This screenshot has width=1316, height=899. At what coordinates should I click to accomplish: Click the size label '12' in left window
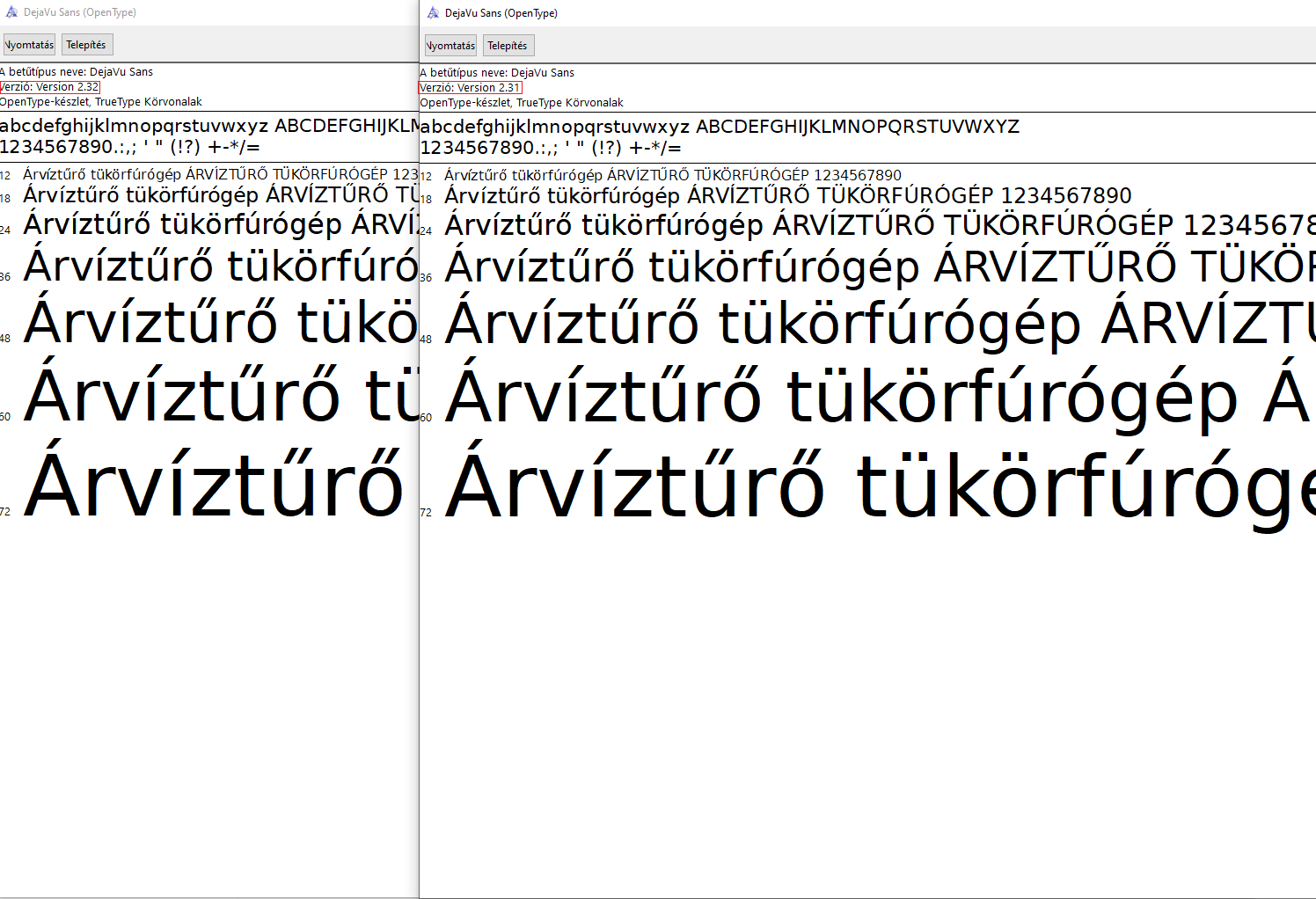5,175
